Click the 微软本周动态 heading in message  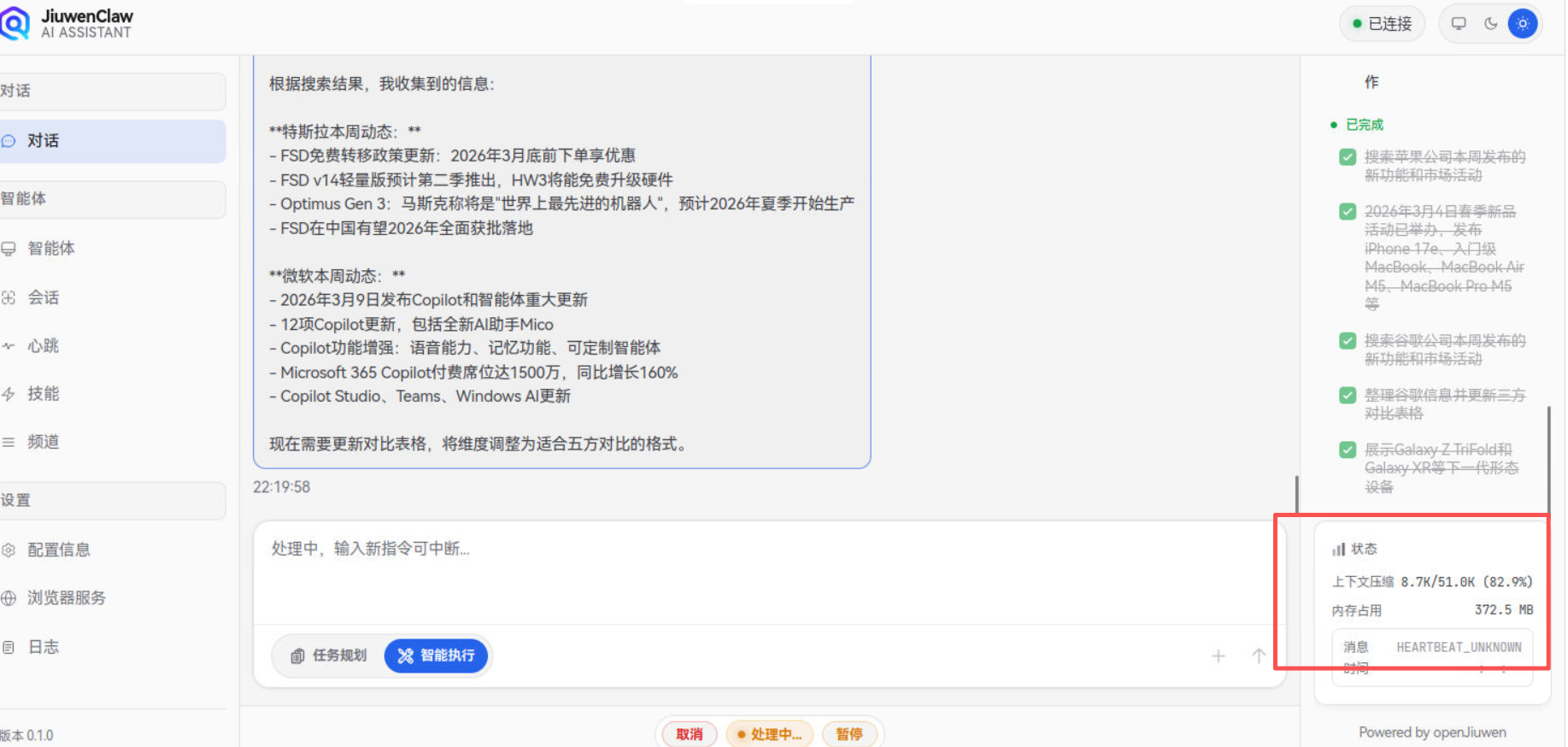pyautogui.click(x=338, y=276)
